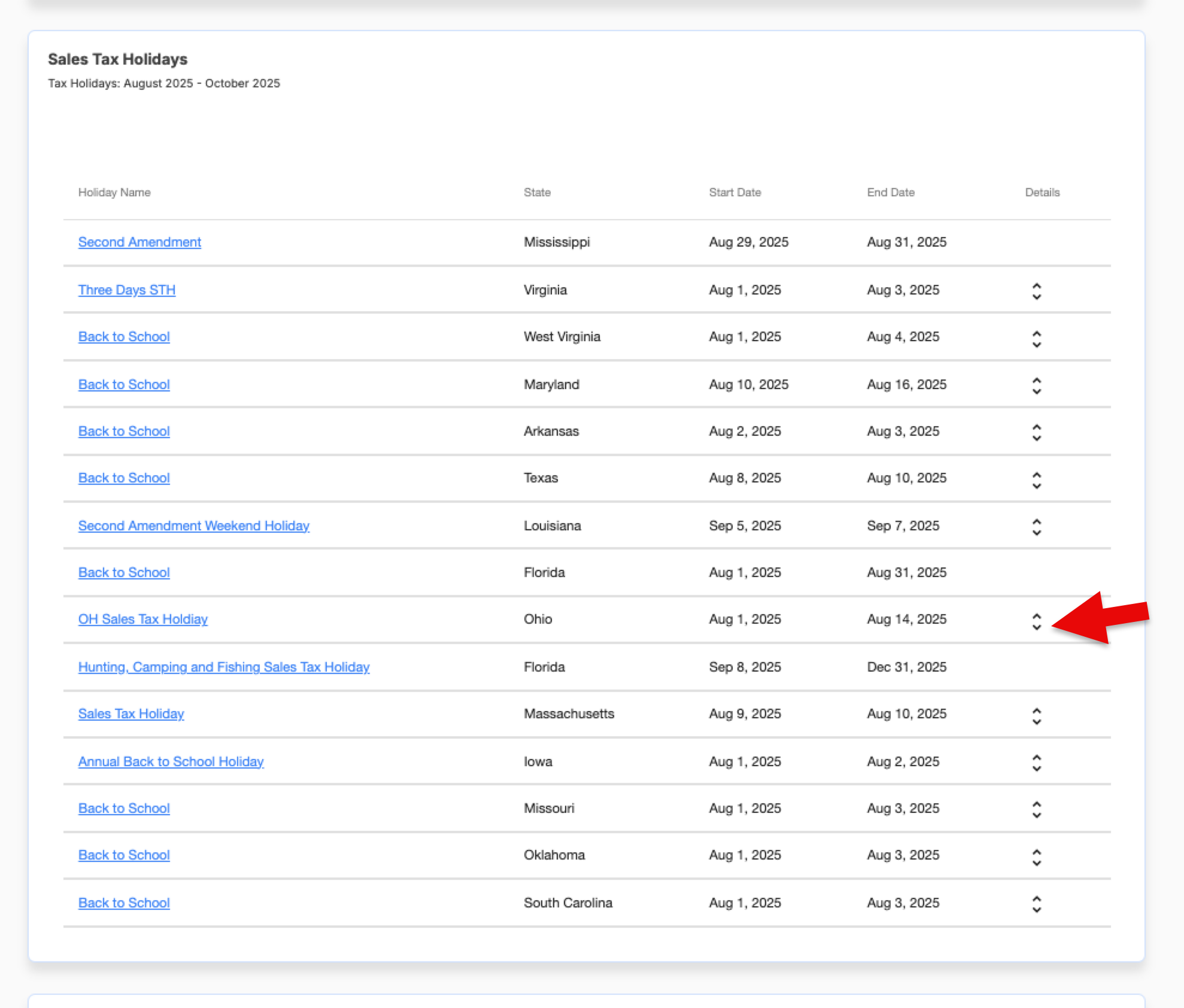
Task: Expand Oklahoma Back to School details
Action: 1036,857
